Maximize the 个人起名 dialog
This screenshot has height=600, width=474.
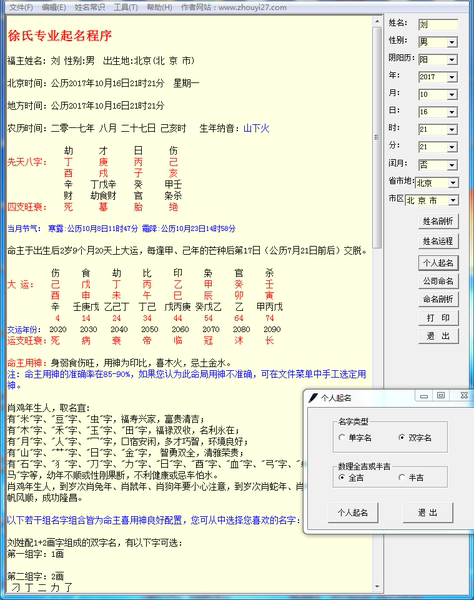441,396
